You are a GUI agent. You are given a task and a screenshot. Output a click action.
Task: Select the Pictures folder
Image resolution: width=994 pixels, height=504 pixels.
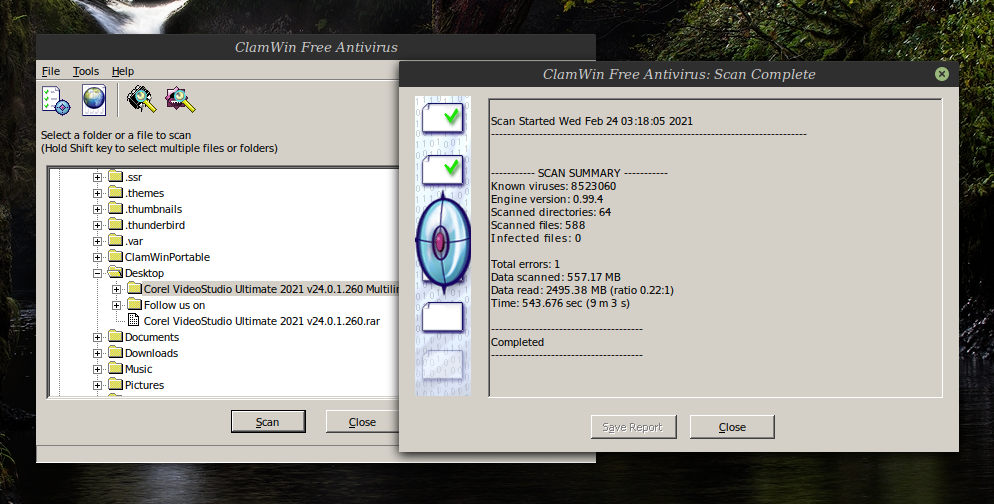(x=144, y=385)
